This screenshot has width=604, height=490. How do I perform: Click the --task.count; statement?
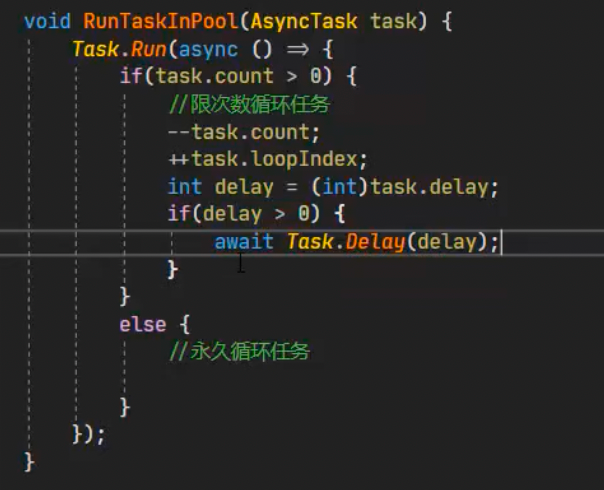click(244, 133)
